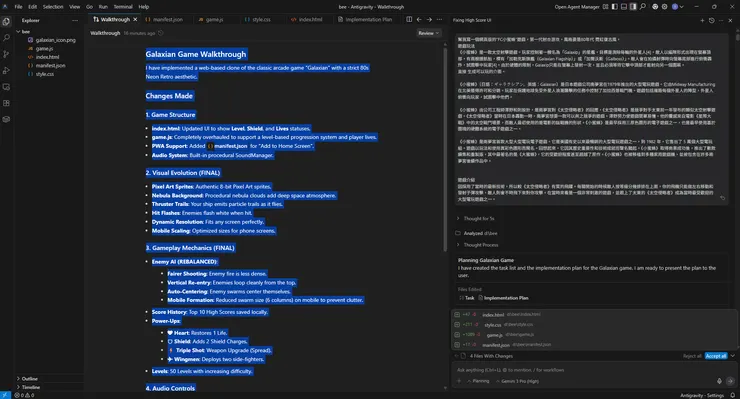Viewport: 740px width, 399px height.
Task: Open the Gemini 3 Pro model dropdown
Action: [x=517, y=381]
